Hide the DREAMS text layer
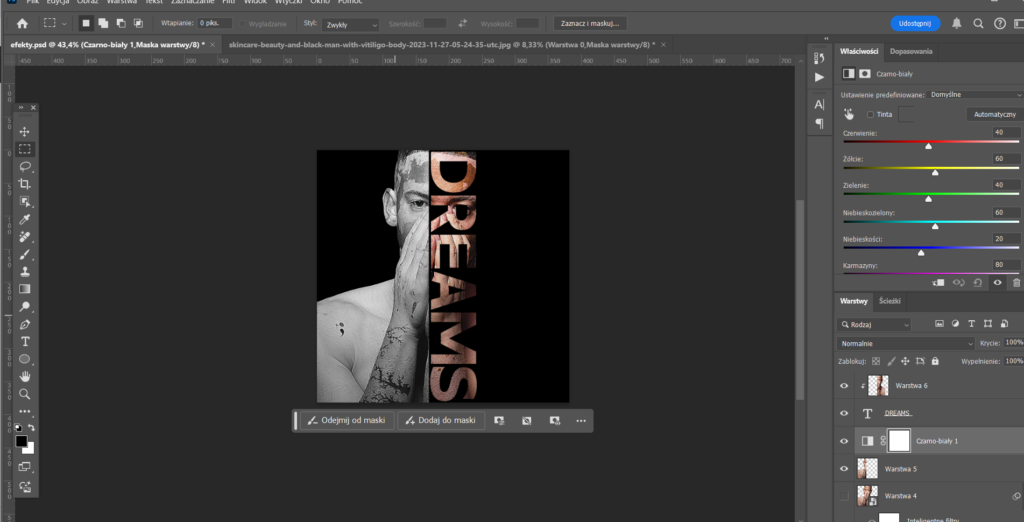The image size is (1024, 522). [844, 414]
